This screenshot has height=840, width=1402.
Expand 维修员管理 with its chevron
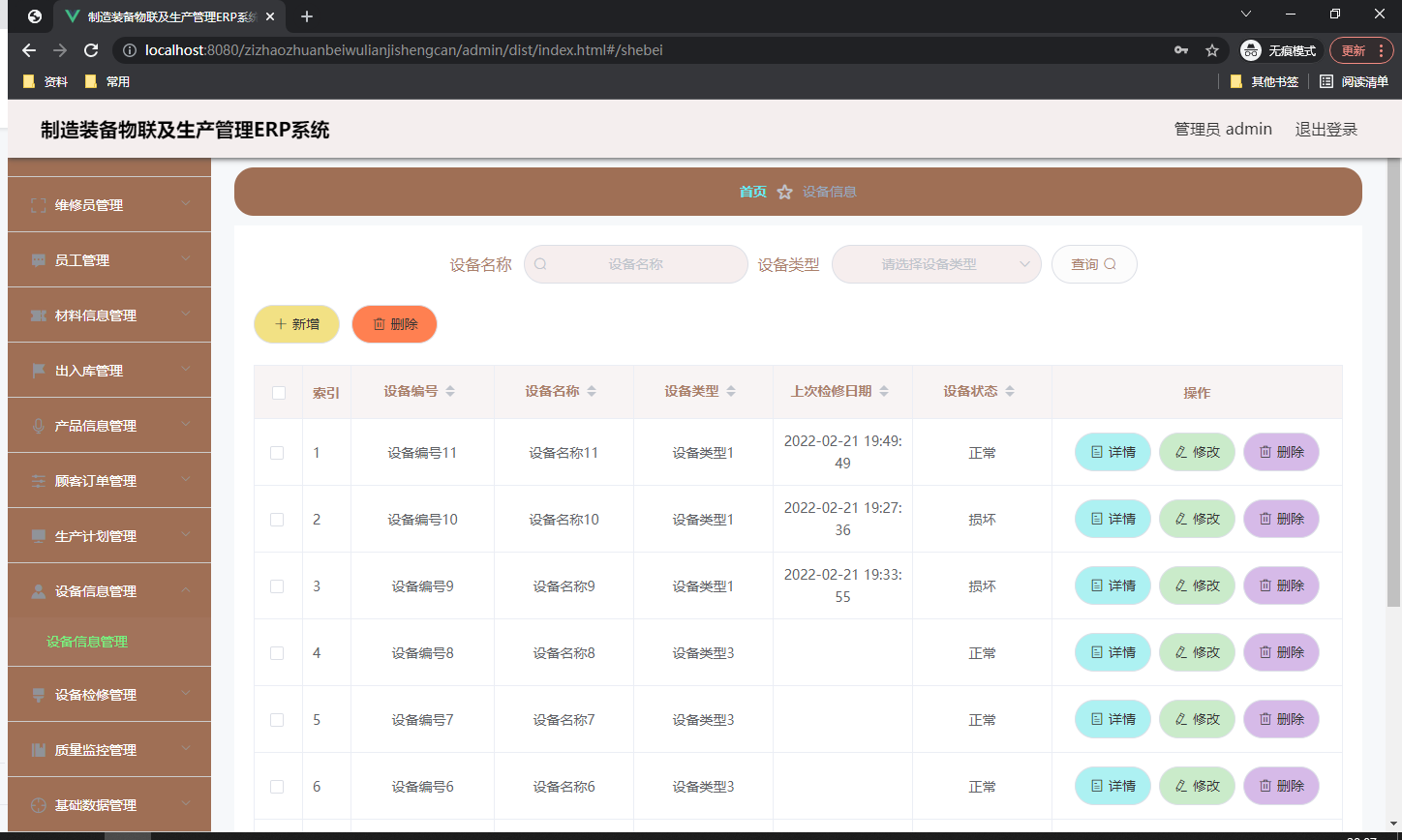point(186,204)
